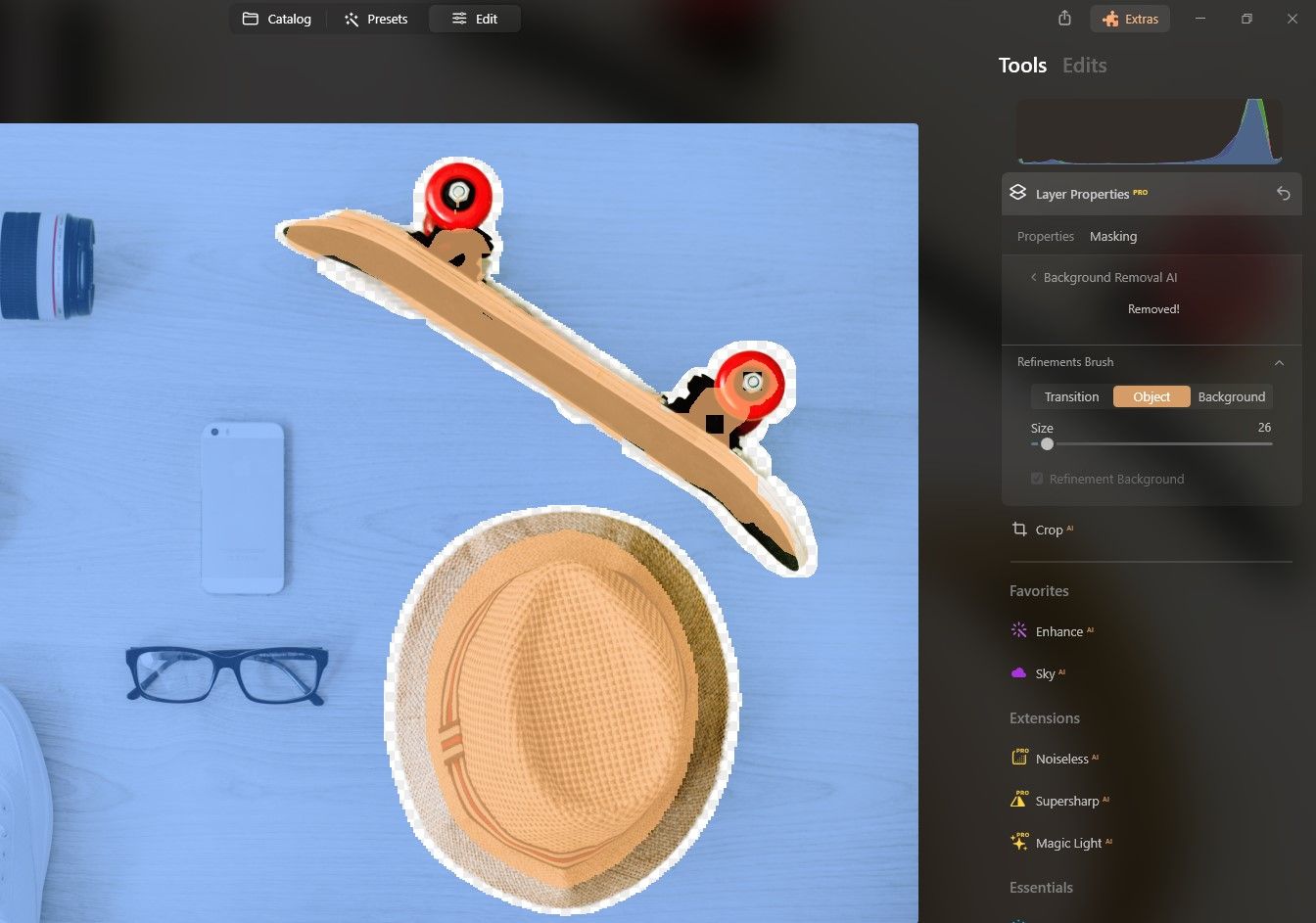1316x923 pixels.
Task: Open the Noiseless extension by its label
Action: click(1062, 760)
